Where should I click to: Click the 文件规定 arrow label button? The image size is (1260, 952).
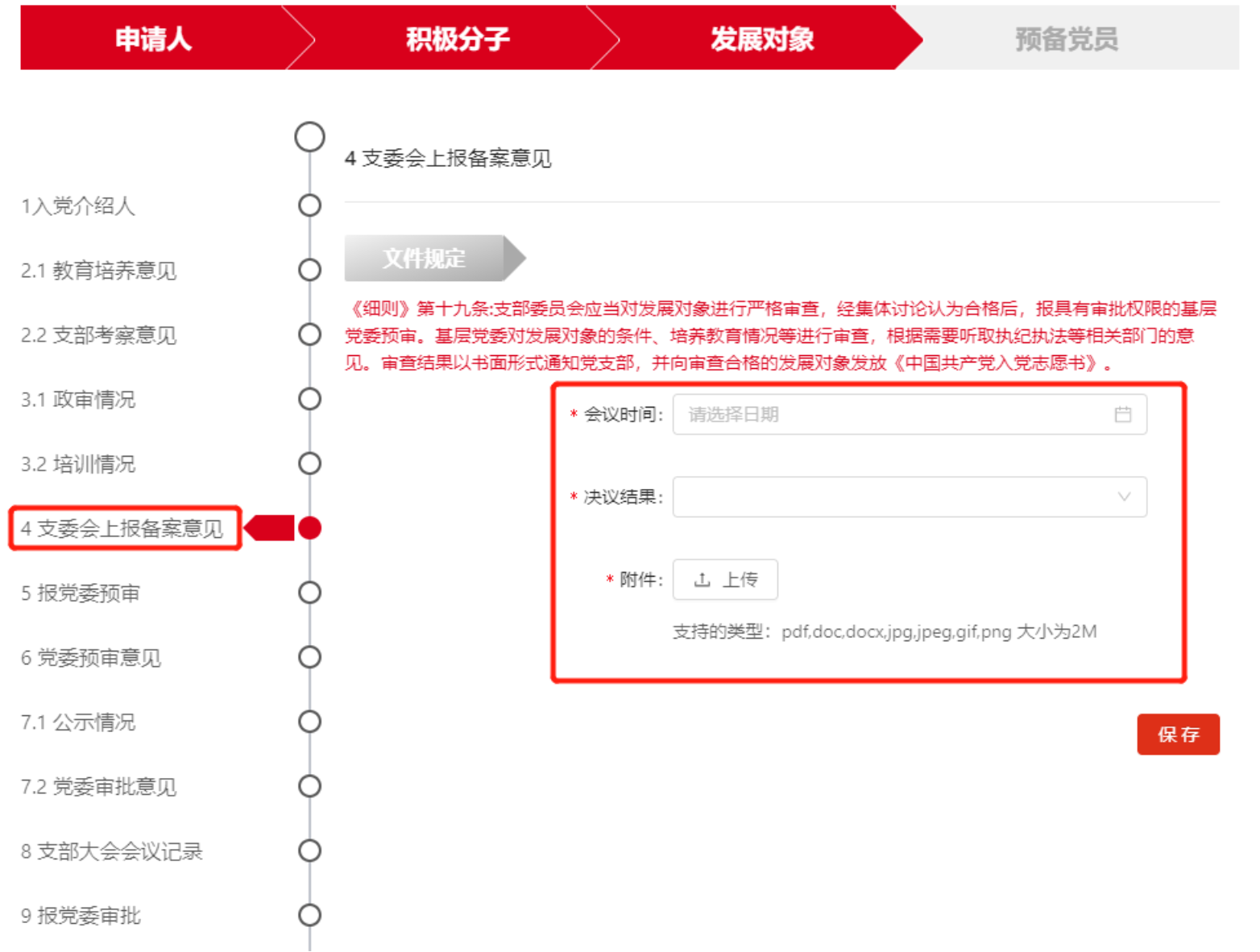point(425,259)
